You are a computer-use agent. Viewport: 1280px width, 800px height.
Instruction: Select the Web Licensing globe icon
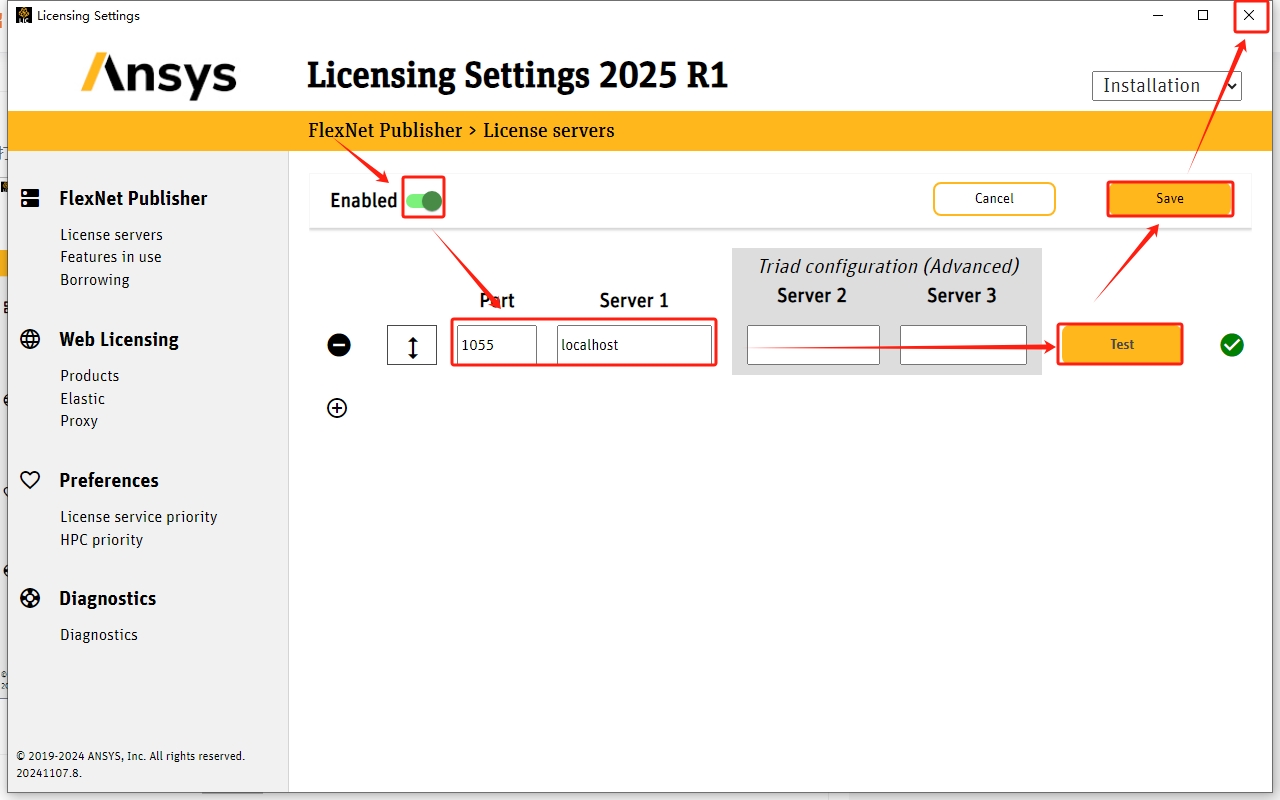pyautogui.click(x=30, y=339)
